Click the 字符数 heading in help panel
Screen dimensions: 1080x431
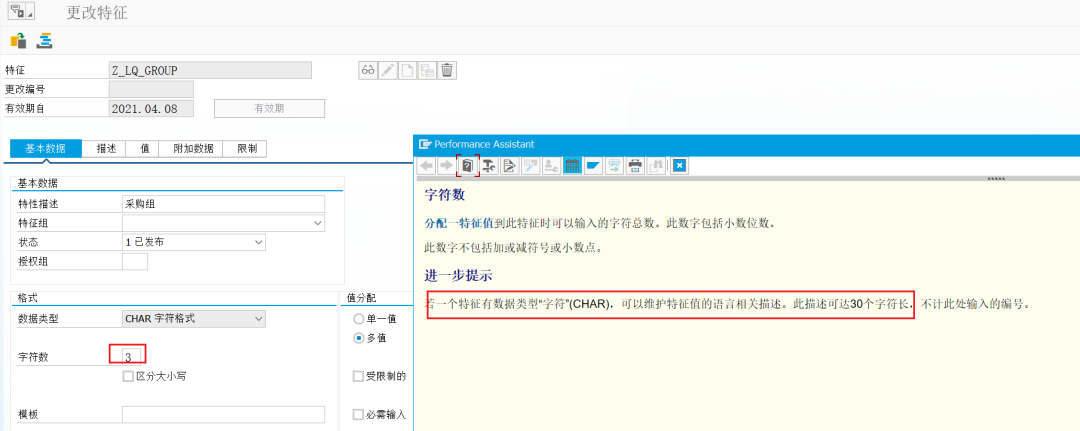(x=445, y=195)
